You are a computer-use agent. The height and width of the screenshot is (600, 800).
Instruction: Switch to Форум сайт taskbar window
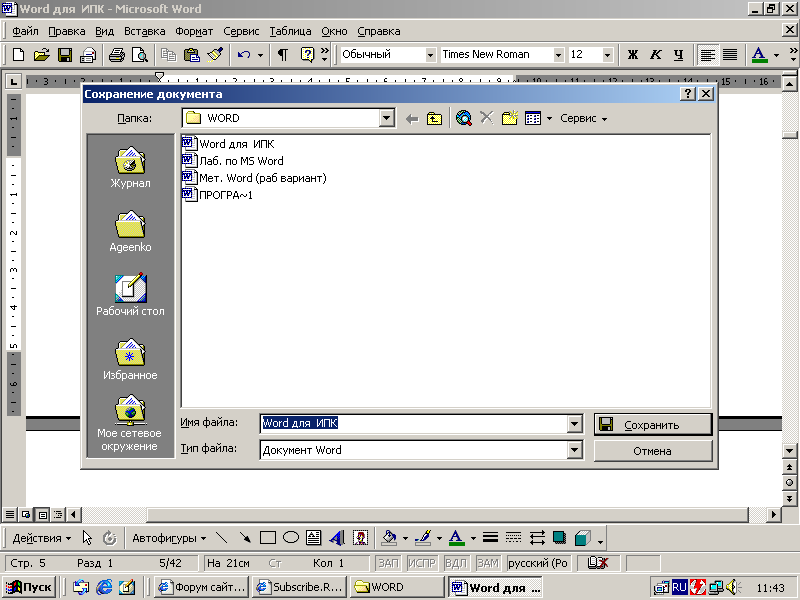pos(202,587)
